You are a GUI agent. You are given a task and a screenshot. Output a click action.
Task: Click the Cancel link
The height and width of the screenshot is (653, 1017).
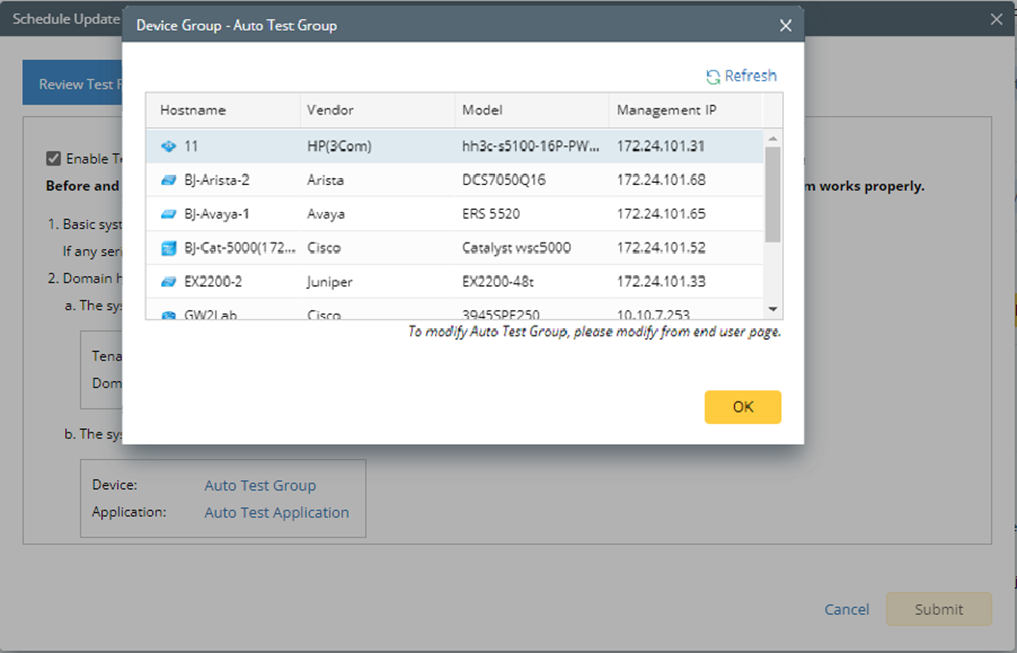846,609
